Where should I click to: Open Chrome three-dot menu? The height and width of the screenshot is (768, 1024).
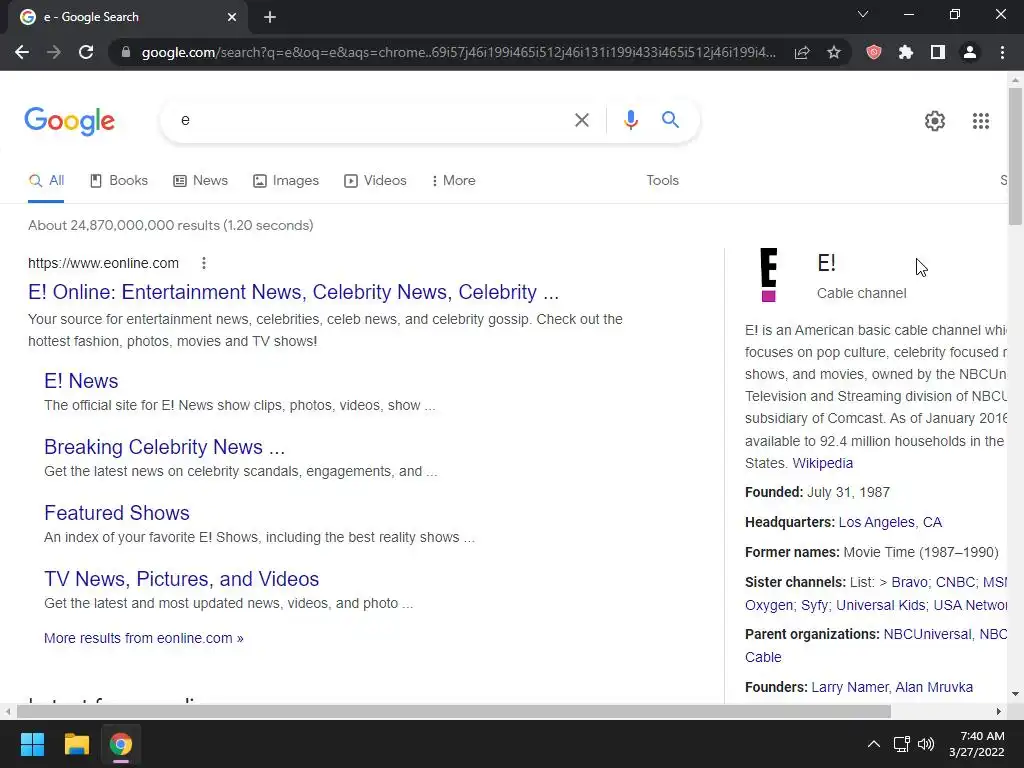(x=1002, y=52)
